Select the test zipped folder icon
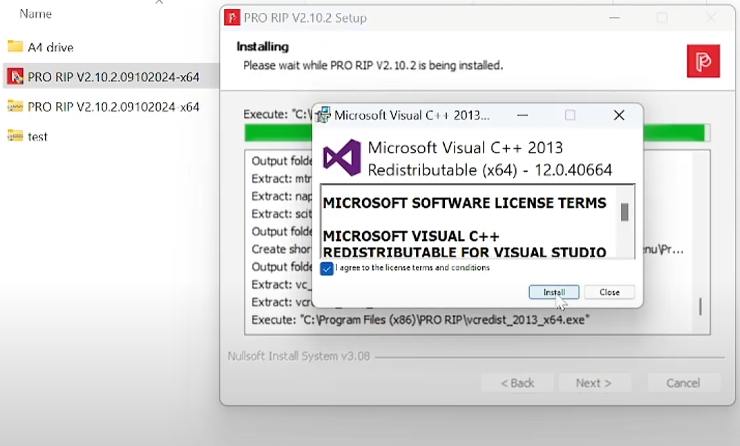 pyautogui.click(x=15, y=136)
